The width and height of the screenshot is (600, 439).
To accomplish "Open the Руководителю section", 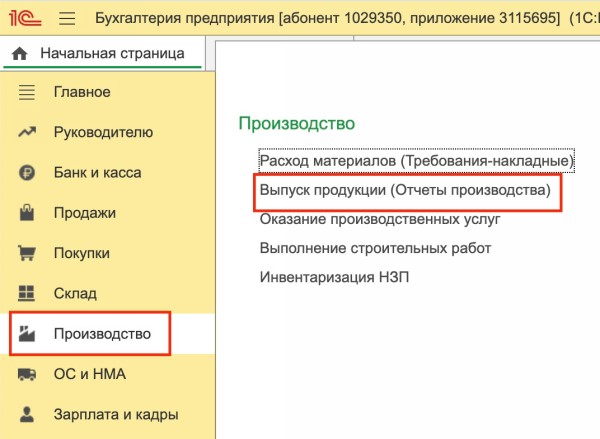I will coord(103,132).
